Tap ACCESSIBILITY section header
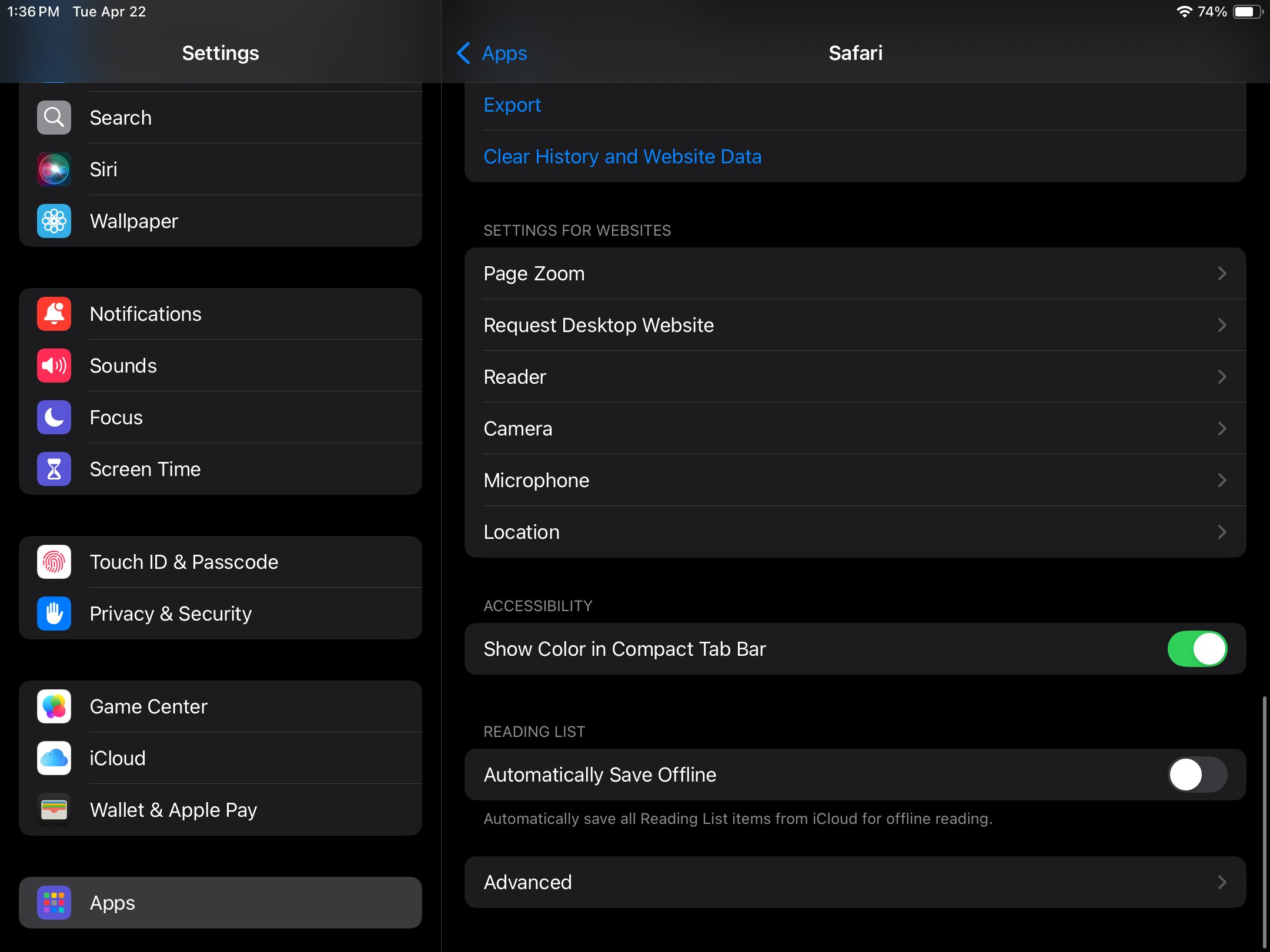The width and height of the screenshot is (1270, 952). (x=537, y=606)
